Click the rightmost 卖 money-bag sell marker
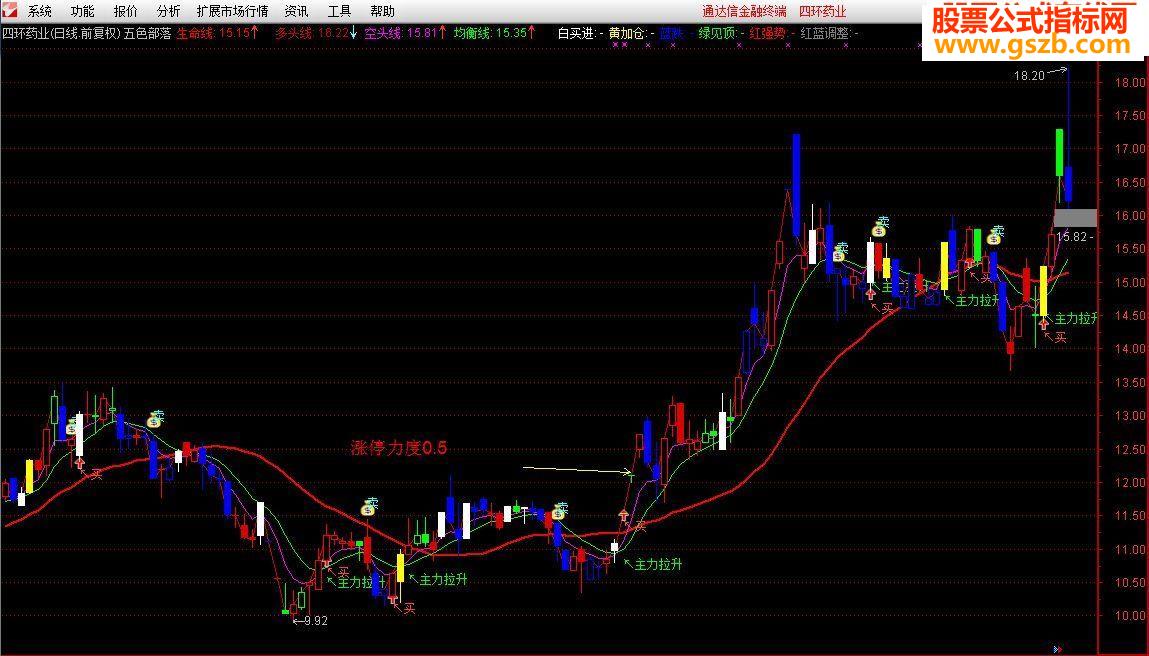 point(995,235)
